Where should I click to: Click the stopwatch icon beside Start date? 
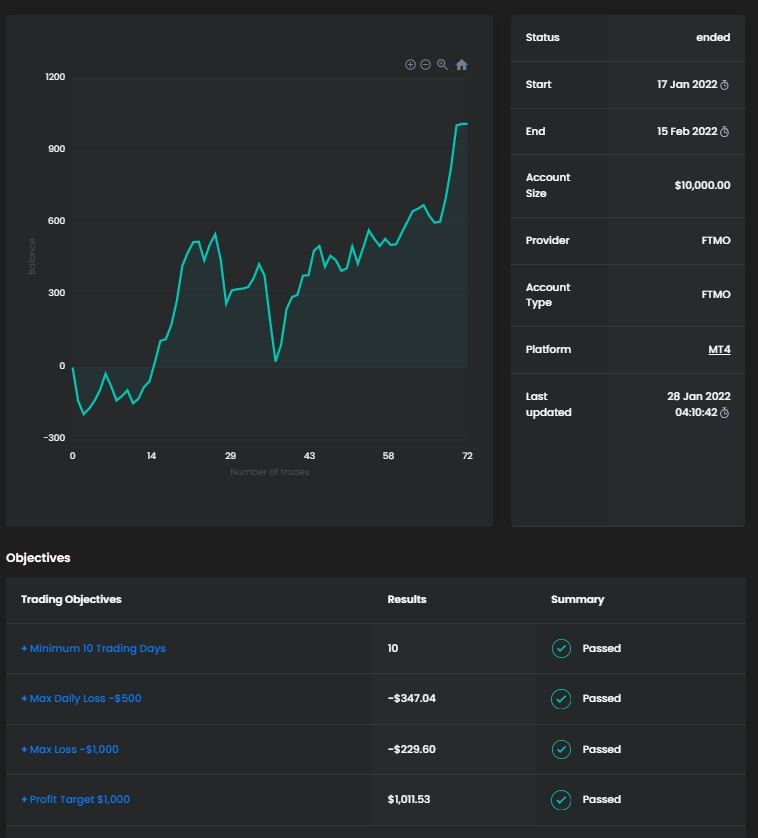[725, 85]
